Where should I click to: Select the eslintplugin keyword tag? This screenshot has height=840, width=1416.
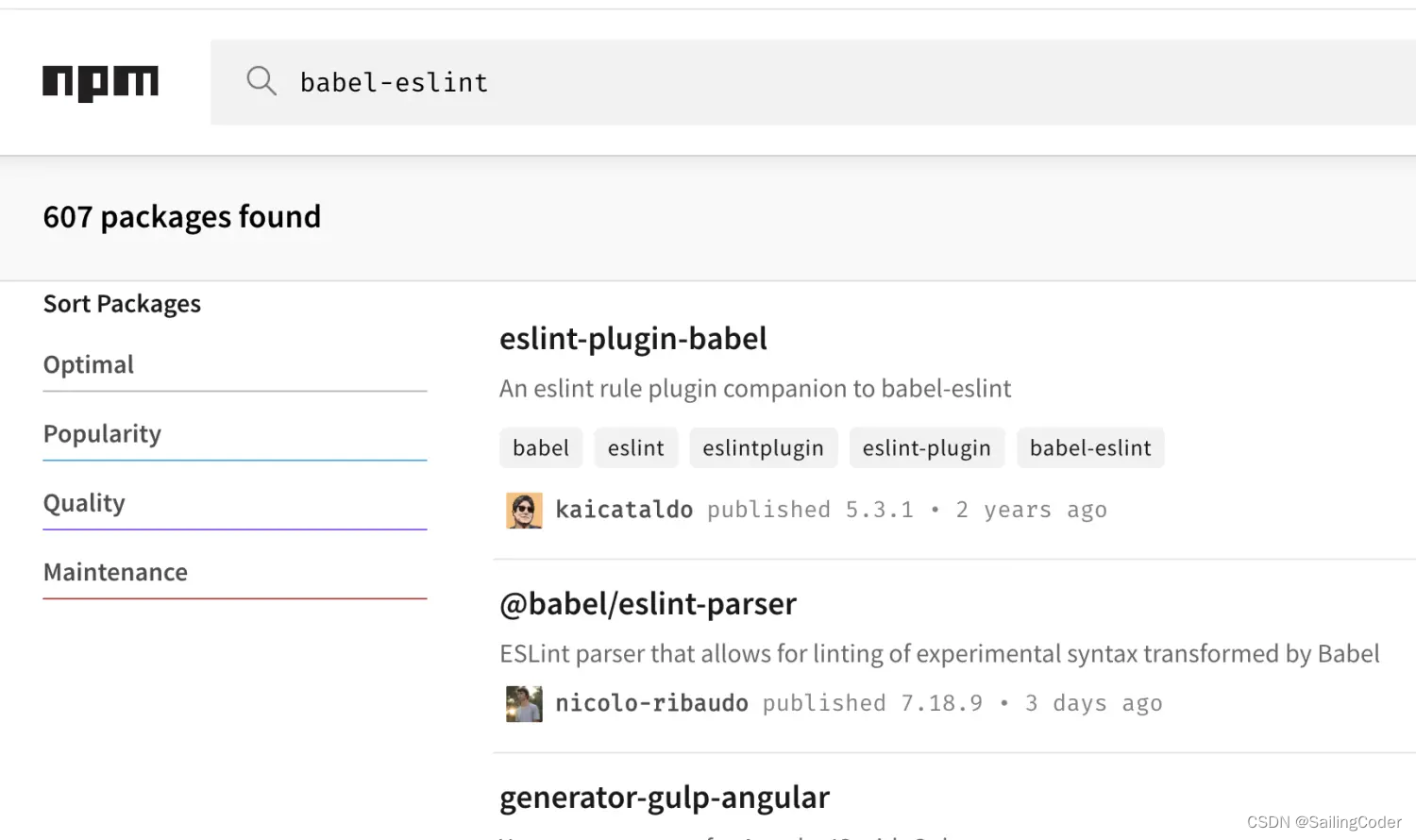tap(763, 448)
